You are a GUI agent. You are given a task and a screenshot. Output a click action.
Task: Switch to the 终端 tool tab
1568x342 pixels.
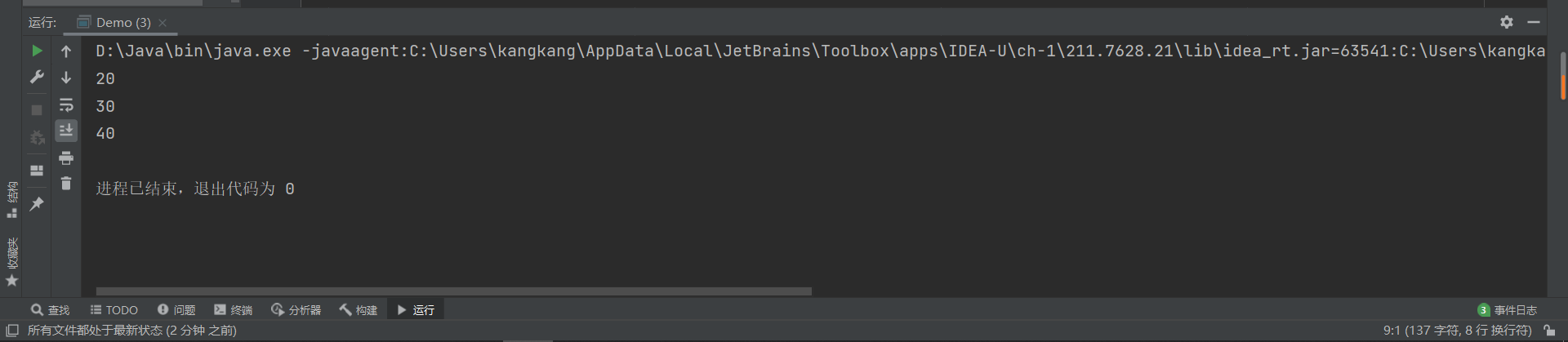(x=234, y=310)
